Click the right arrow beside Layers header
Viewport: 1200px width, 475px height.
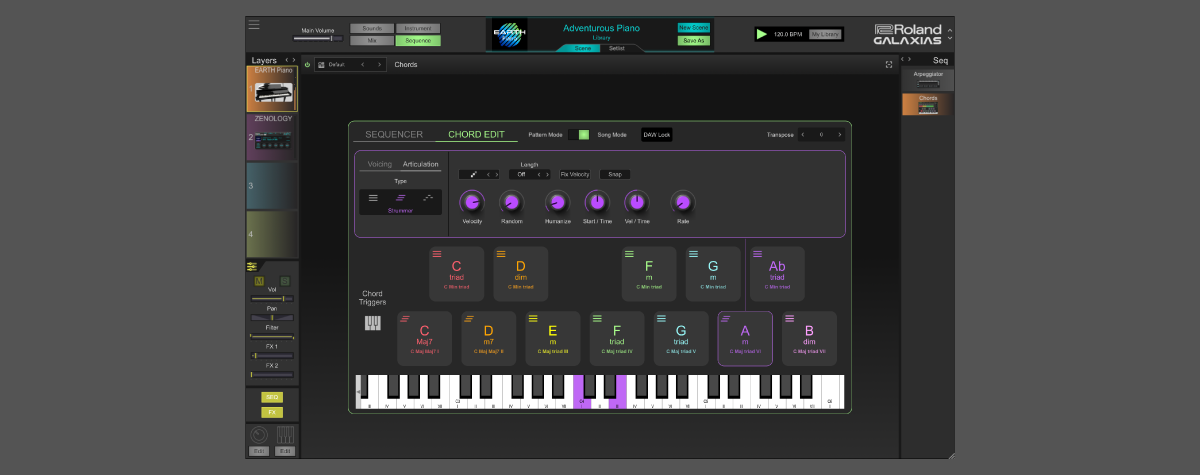pyautogui.click(x=293, y=60)
